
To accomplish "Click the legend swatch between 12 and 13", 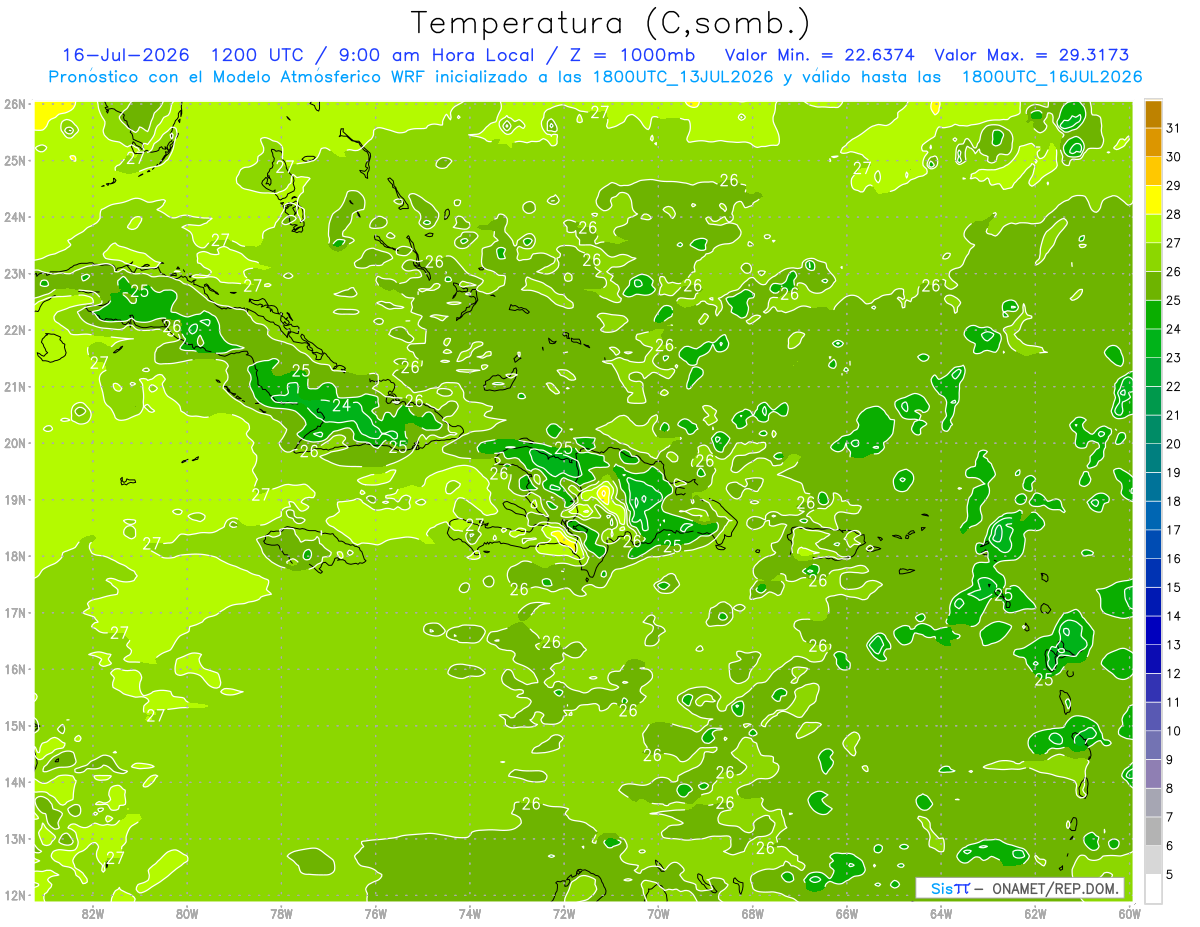I will [x=1153, y=659].
